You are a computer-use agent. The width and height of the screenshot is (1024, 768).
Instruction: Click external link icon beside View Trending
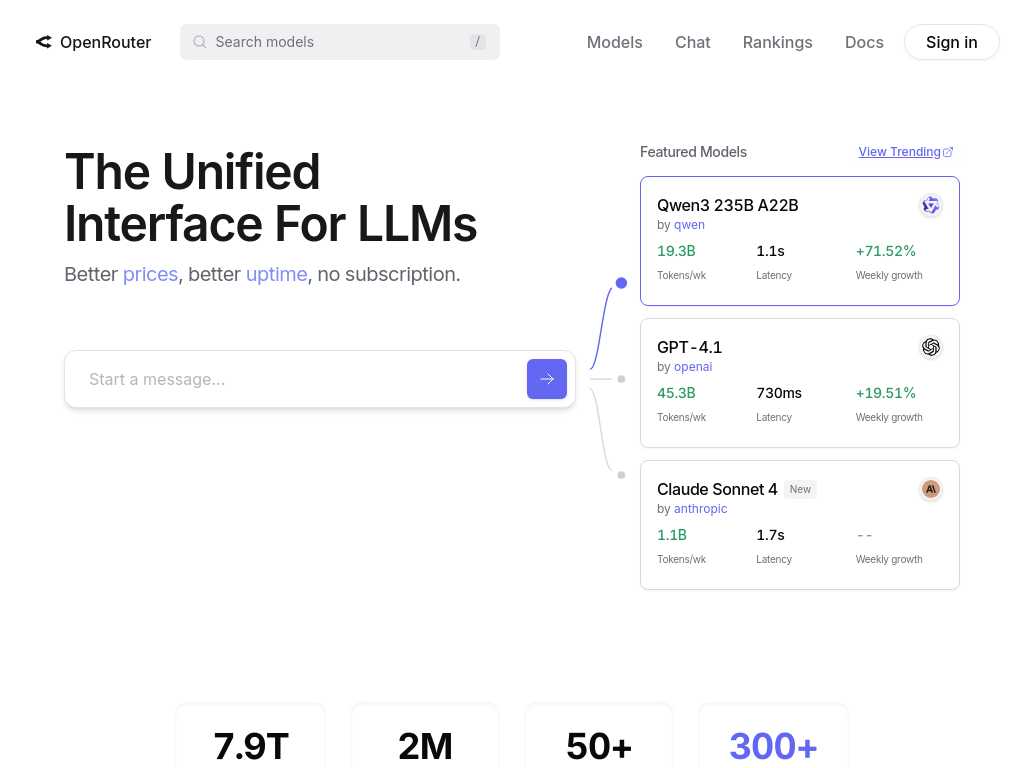pos(948,152)
